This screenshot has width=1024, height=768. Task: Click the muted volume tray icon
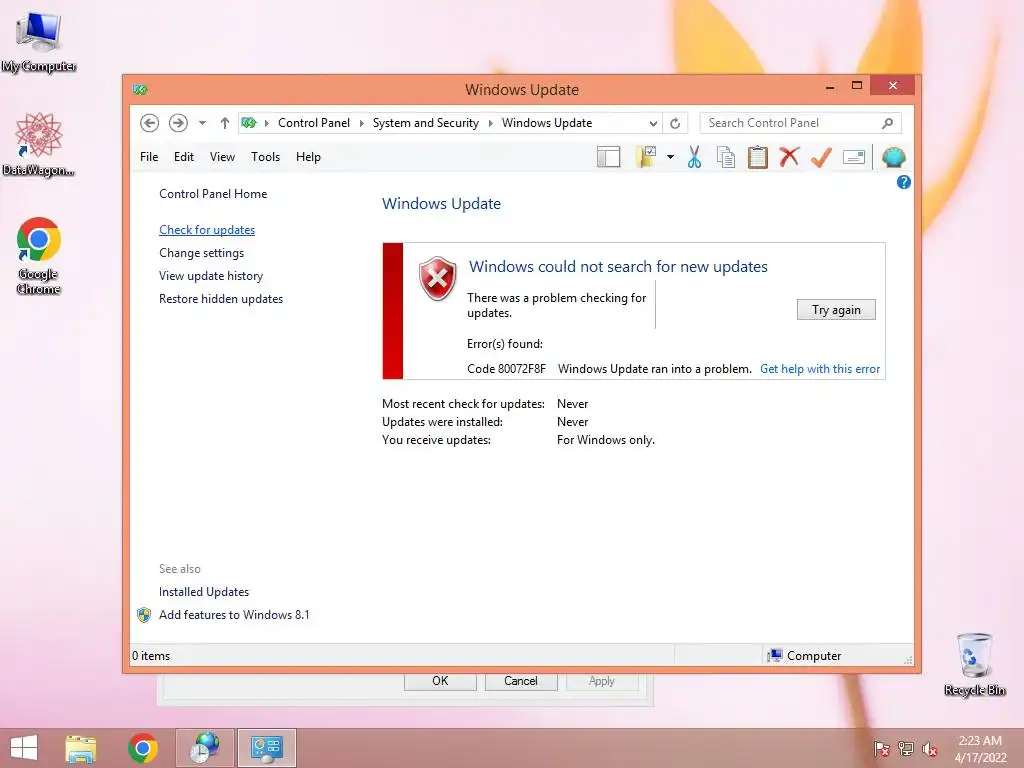tap(930, 749)
